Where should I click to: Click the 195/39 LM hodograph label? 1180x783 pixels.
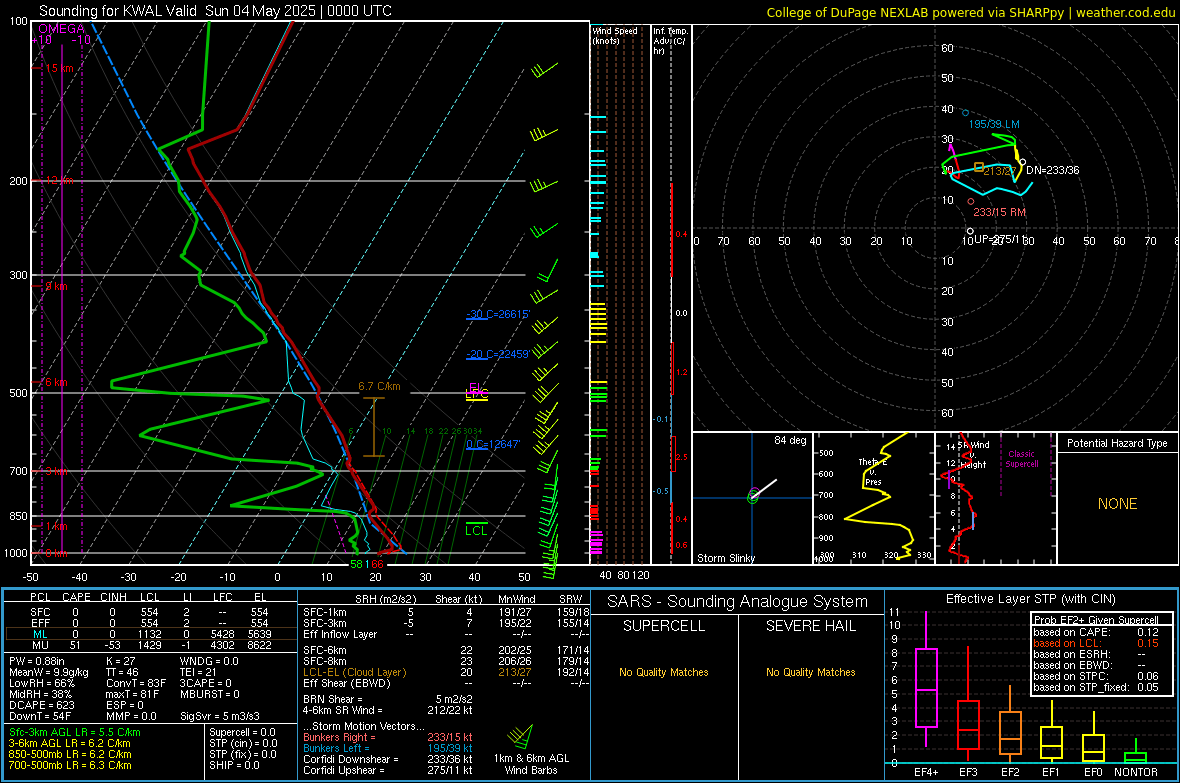point(994,124)
